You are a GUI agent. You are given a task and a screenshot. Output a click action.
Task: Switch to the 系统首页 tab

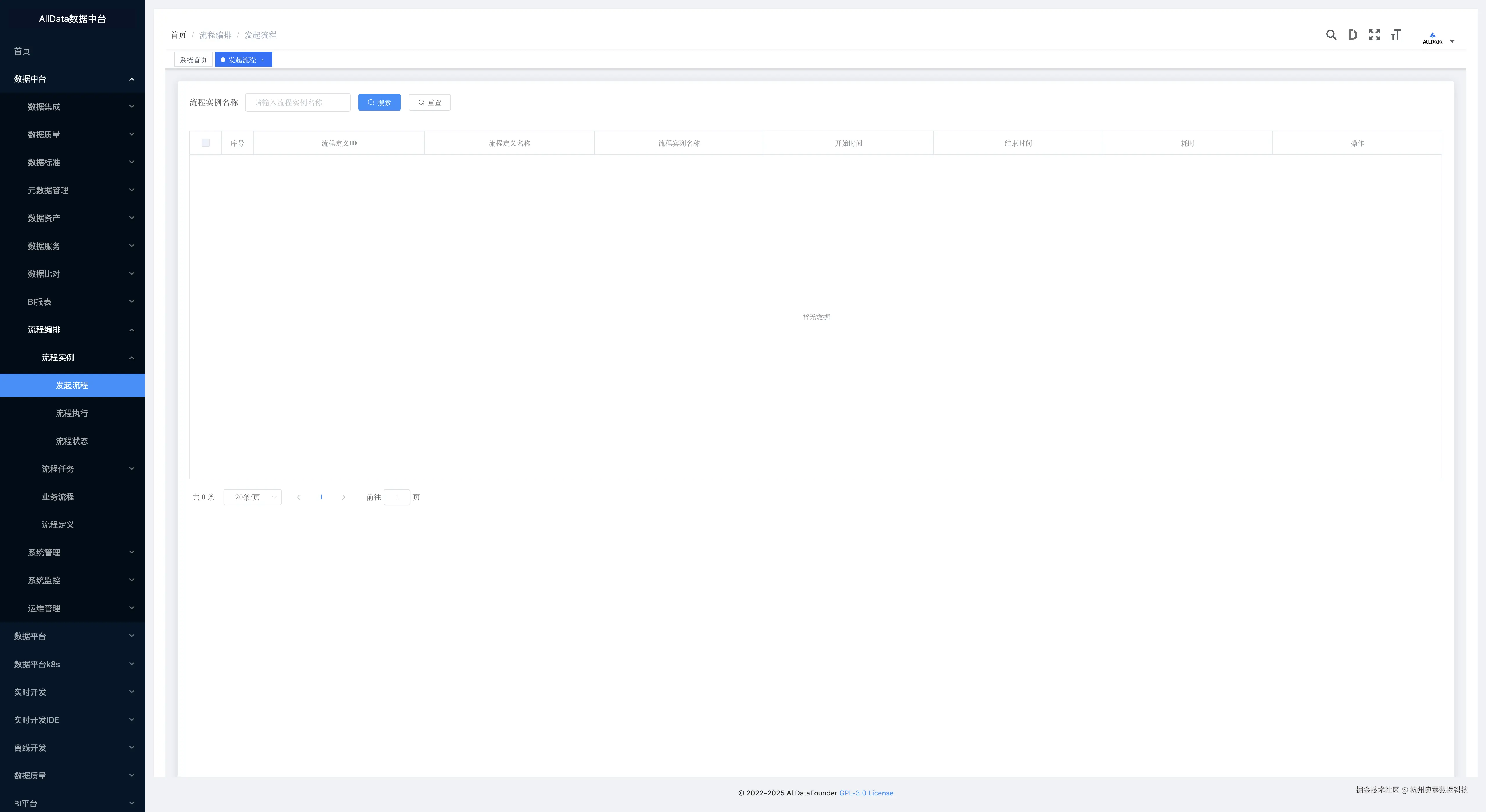(193, 60)
